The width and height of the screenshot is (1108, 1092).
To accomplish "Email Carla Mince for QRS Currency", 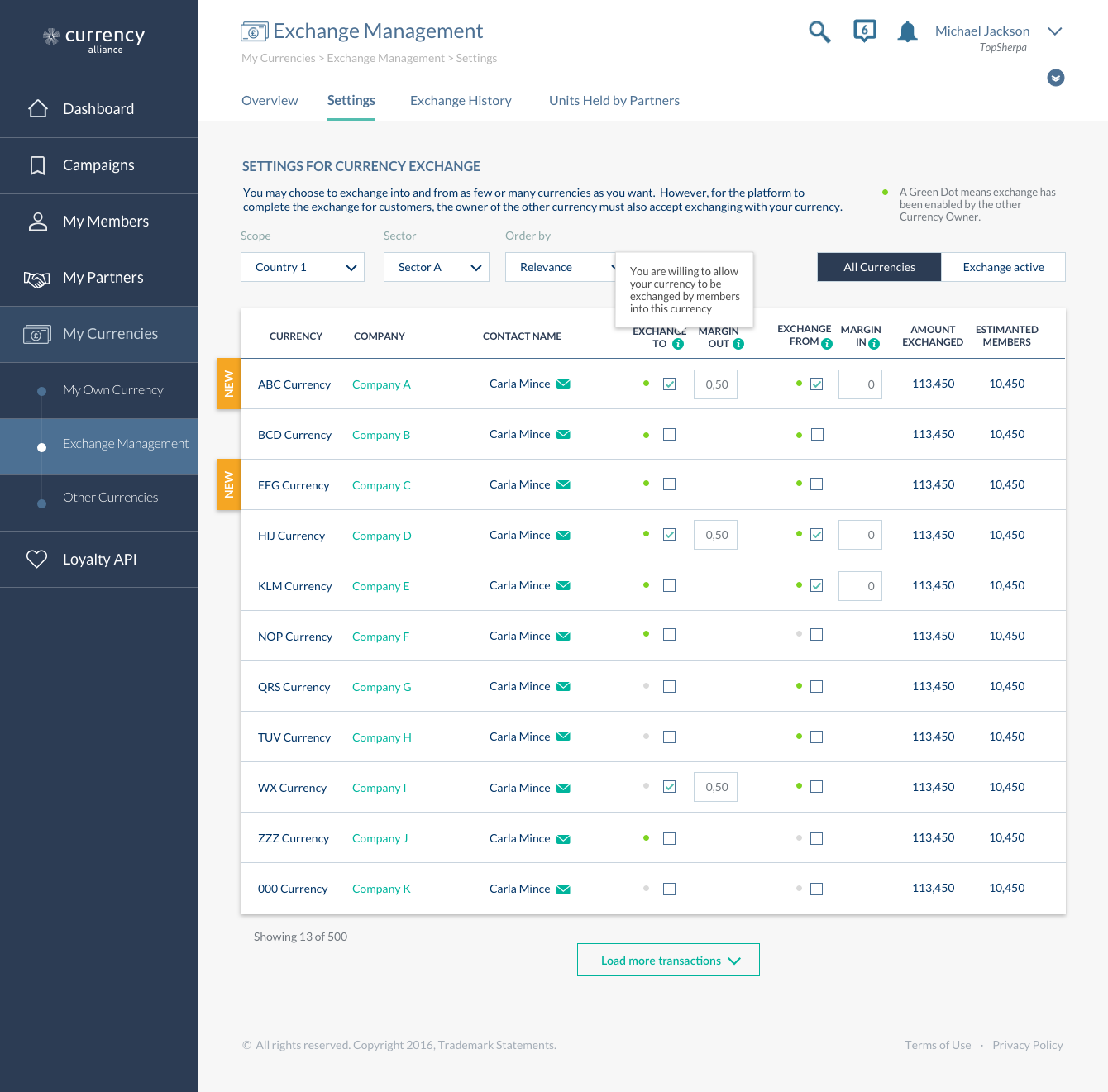I will coord(563,686).
